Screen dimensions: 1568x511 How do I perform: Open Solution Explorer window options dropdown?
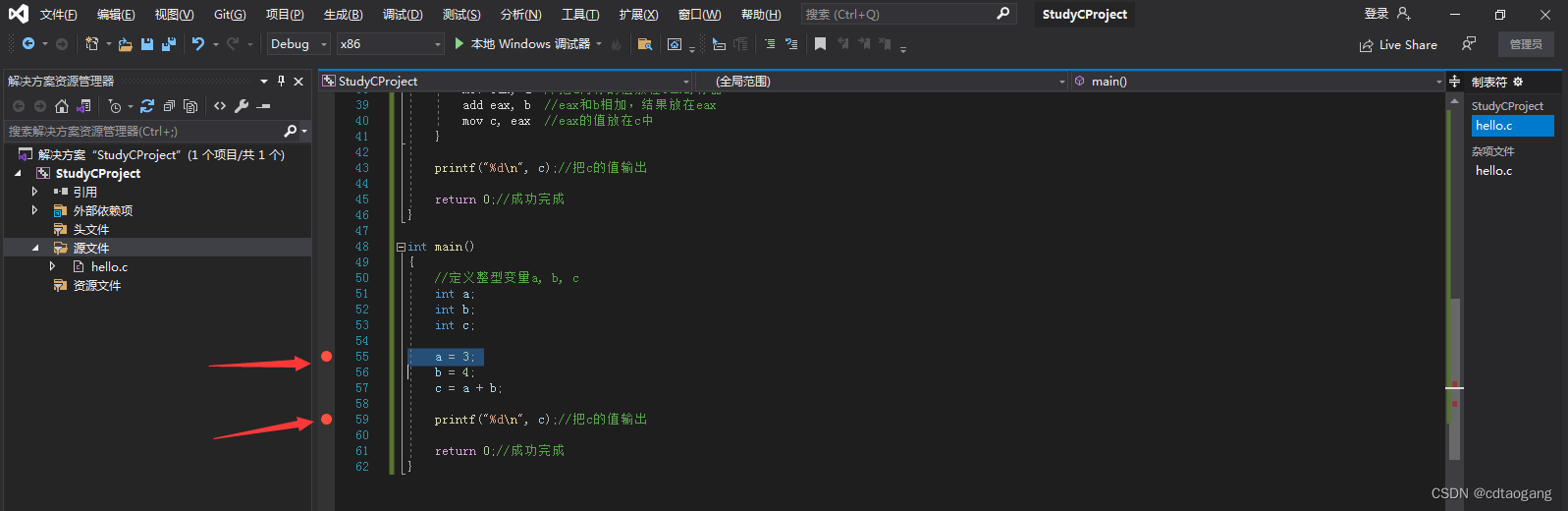pos(264,81)
